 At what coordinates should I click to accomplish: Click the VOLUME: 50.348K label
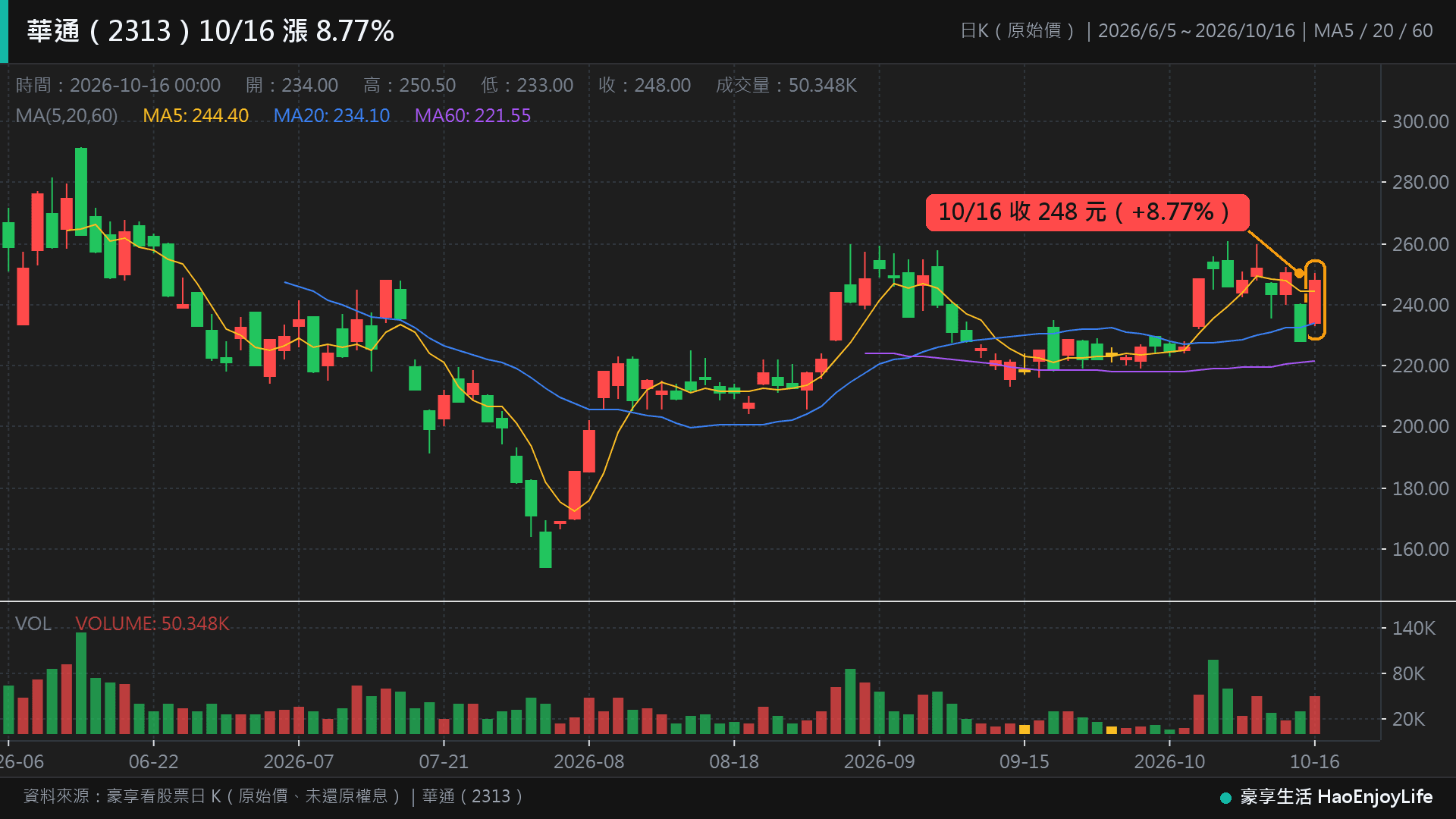coord(152,623)
